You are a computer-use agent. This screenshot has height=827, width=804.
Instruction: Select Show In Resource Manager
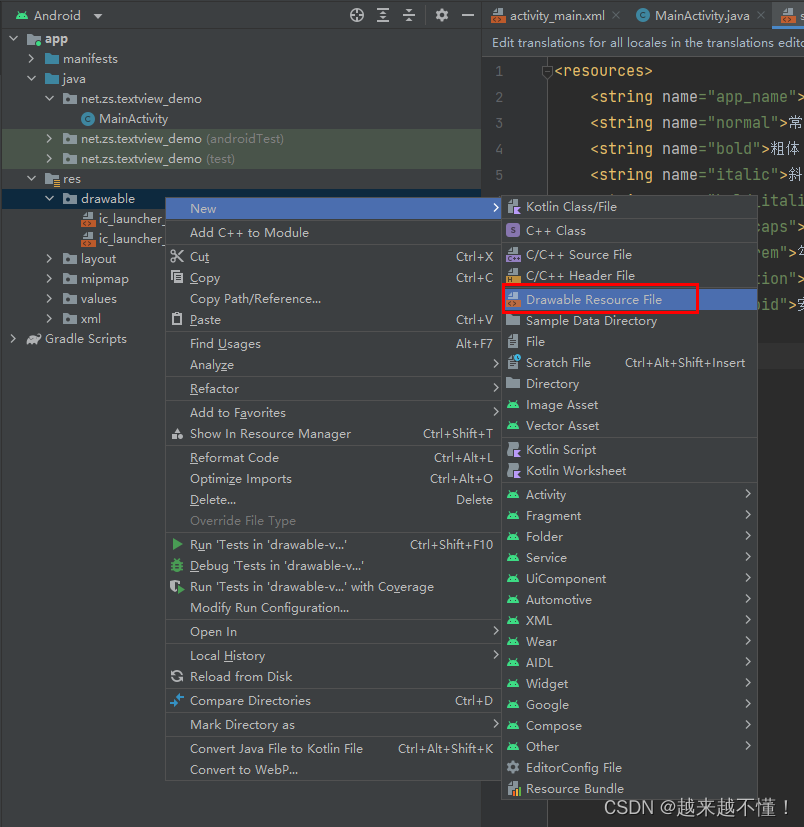[x=270, y=434]
